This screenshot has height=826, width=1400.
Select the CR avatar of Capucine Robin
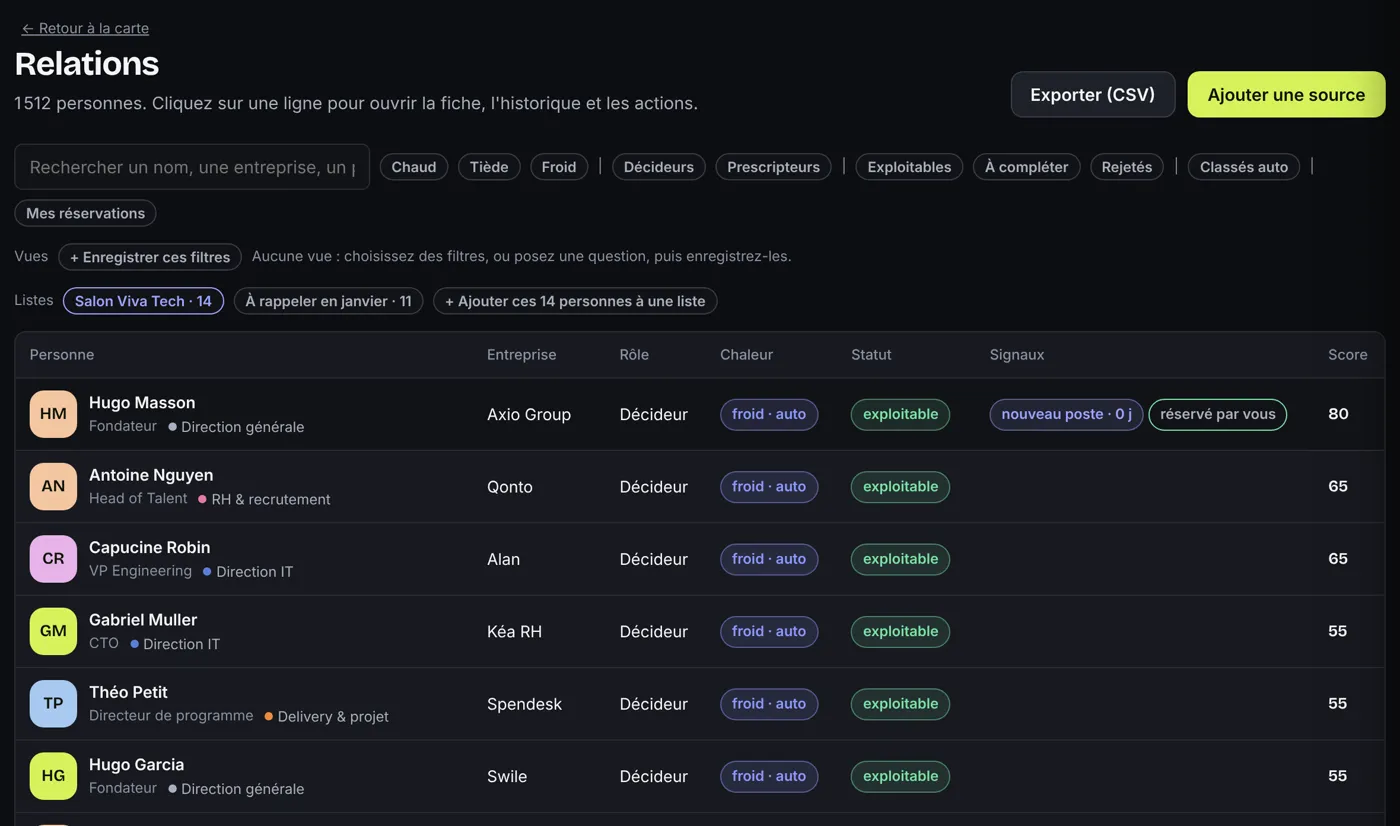click(53, 559)
